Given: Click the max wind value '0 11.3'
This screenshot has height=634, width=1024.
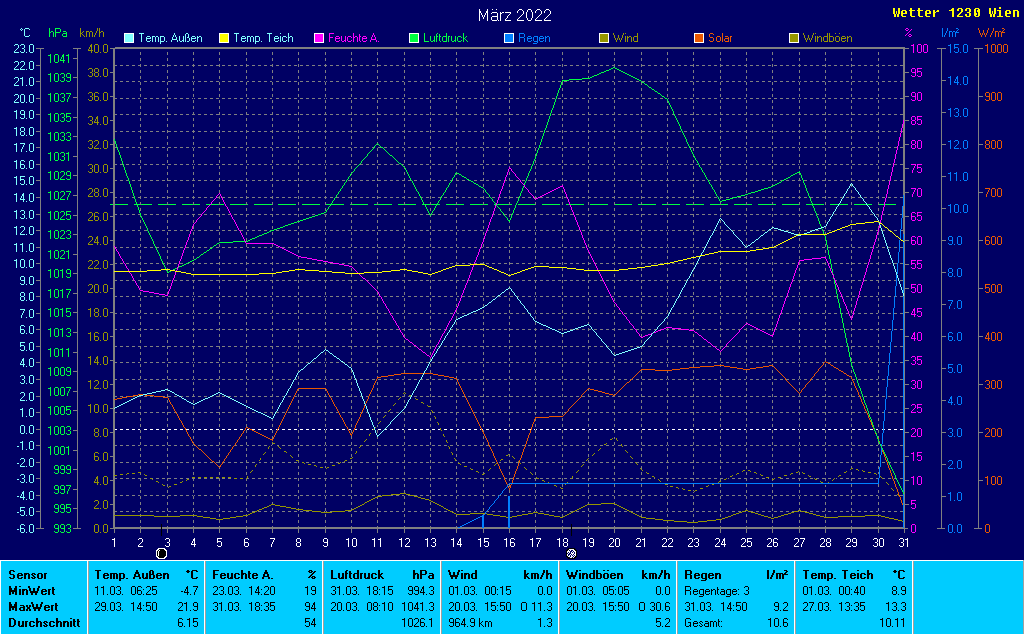Looking at the screenshot, I should pos(537,607).
